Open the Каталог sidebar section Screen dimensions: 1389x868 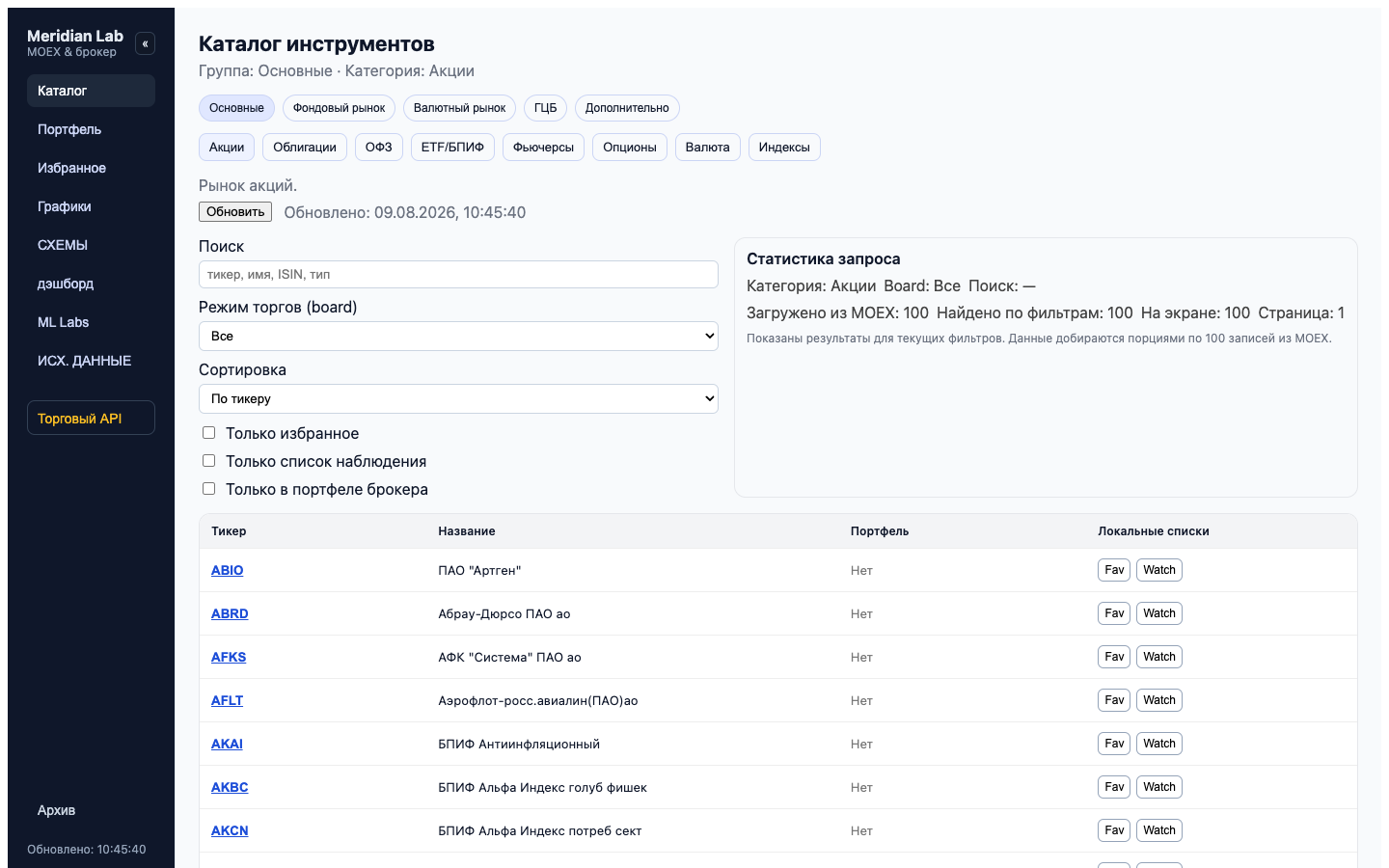(91, 91)
